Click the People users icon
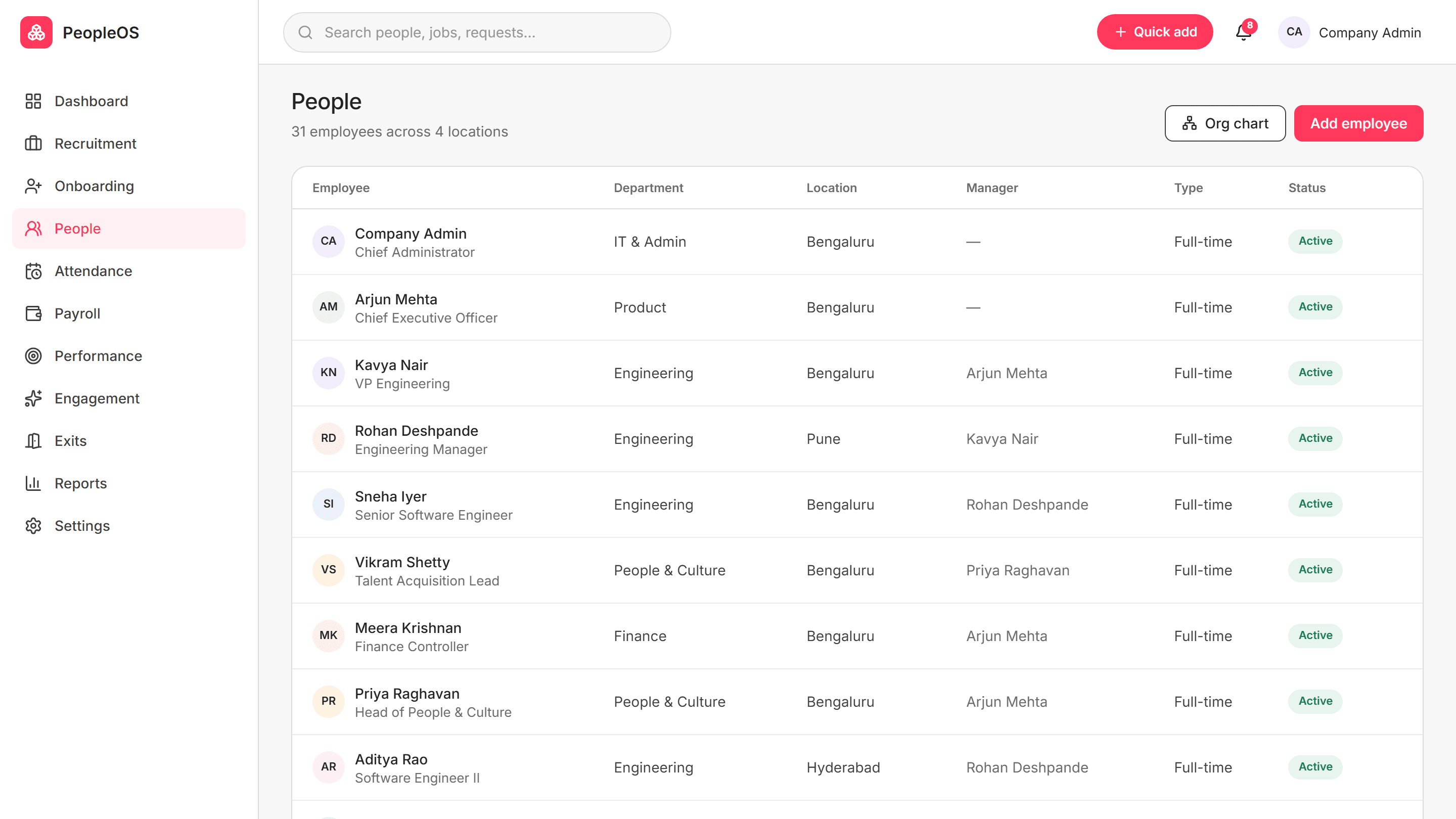 [x=33, y=229]
